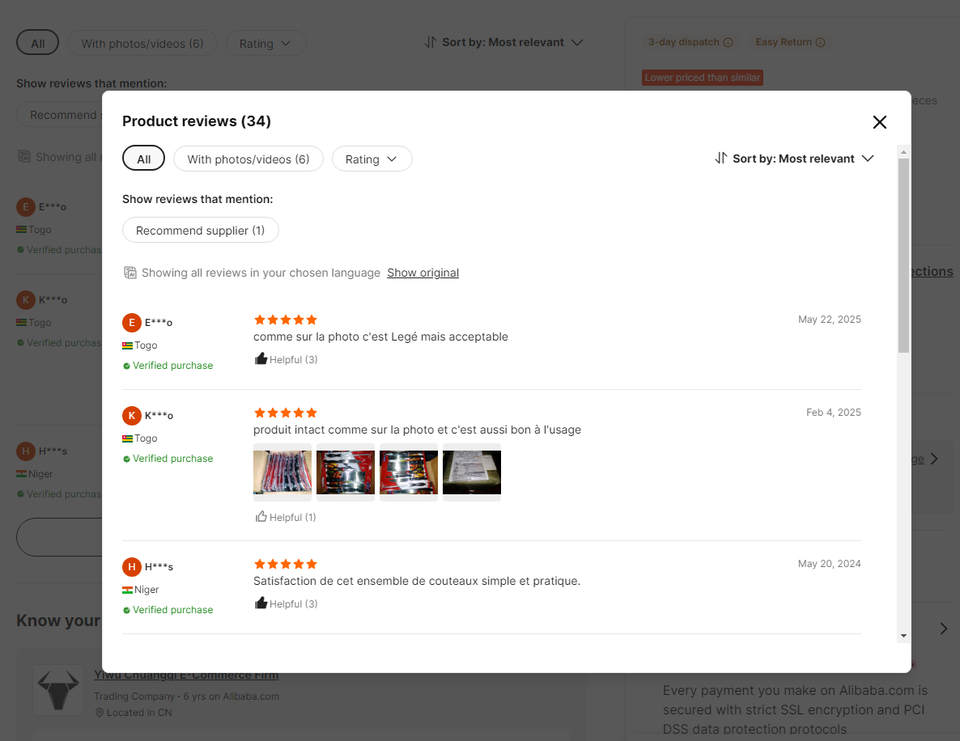This screenshot has width=960, height=741.
Task: Click Easy Return info icon on background page
Action: pos(820,42)
